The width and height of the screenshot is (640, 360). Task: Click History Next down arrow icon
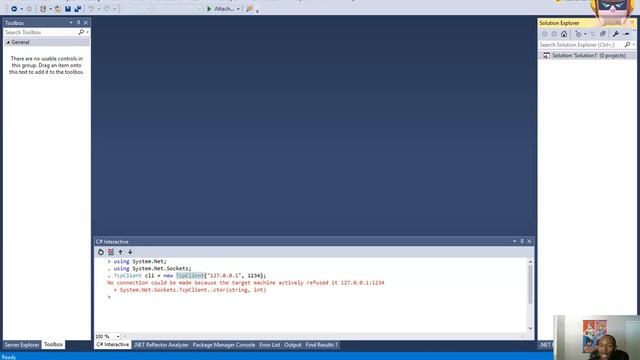tap(130, 252)
